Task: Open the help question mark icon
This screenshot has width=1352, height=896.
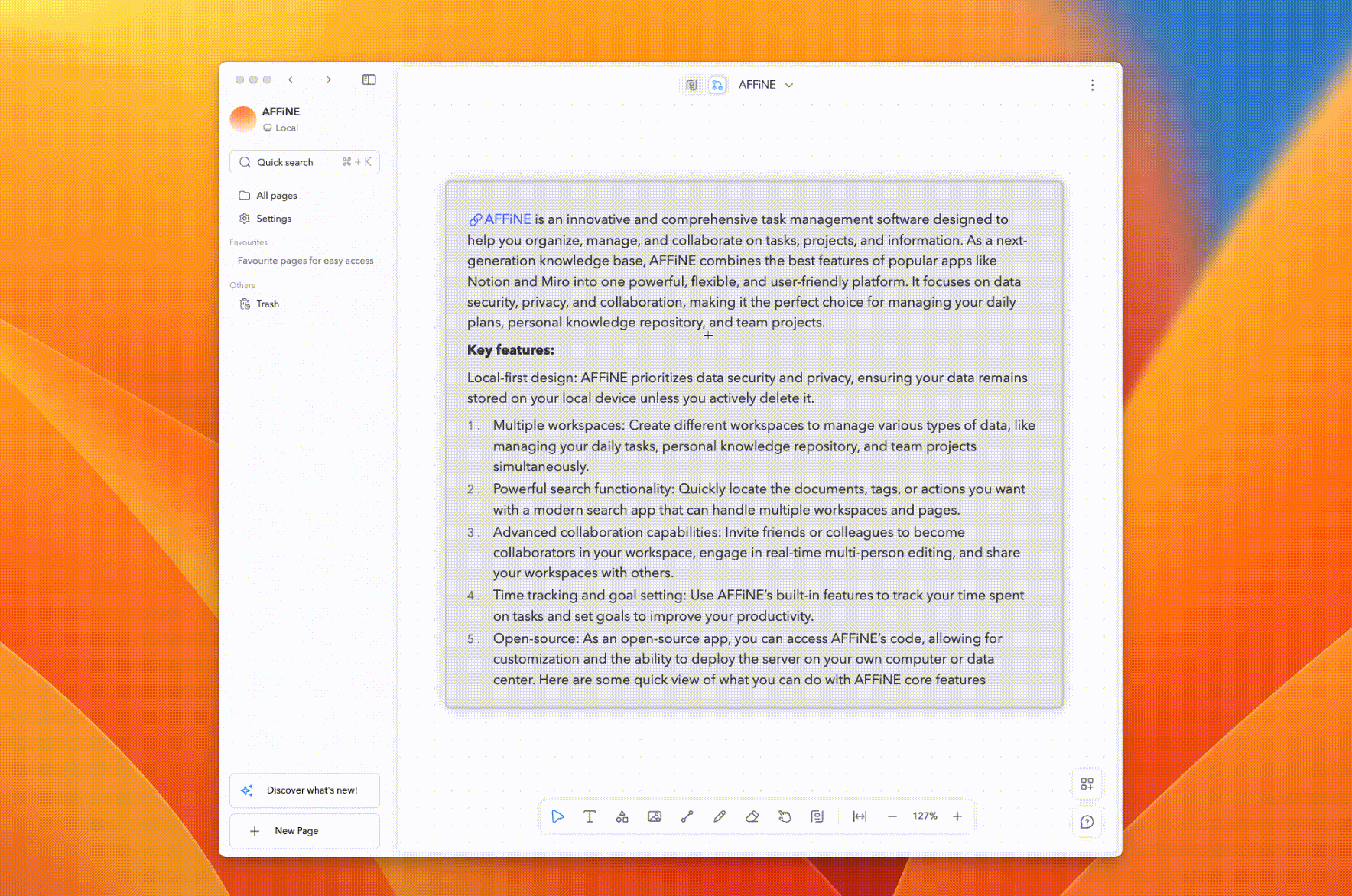Action: [1087, 822]
